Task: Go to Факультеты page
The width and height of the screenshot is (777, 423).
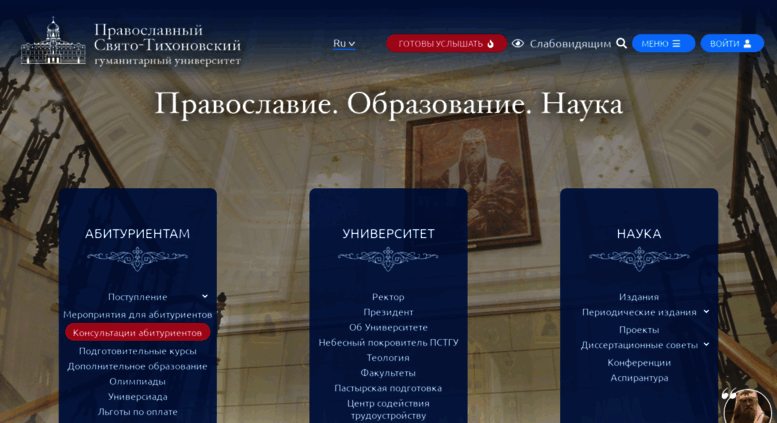Action: [388, 373]
